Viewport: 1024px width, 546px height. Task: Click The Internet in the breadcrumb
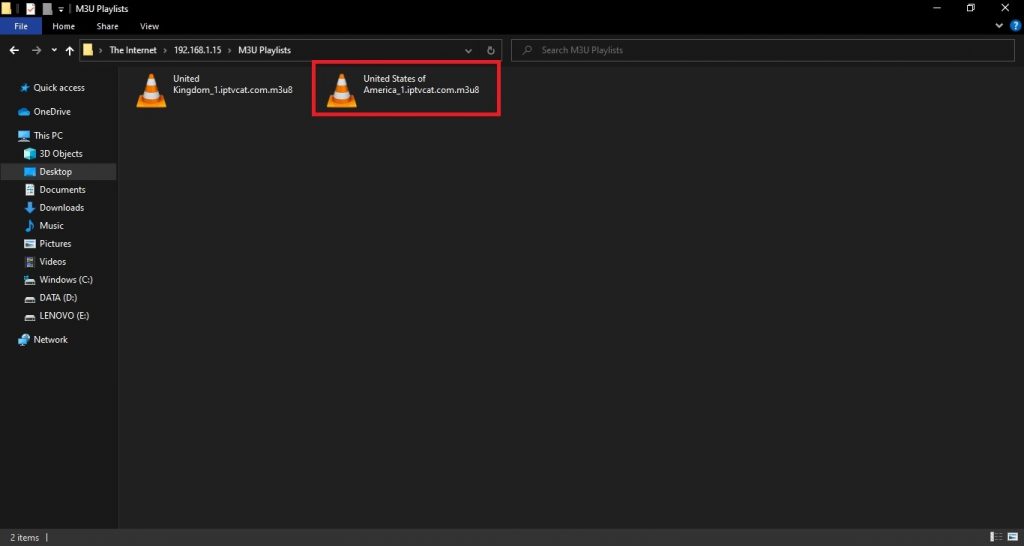click(133, 50)
